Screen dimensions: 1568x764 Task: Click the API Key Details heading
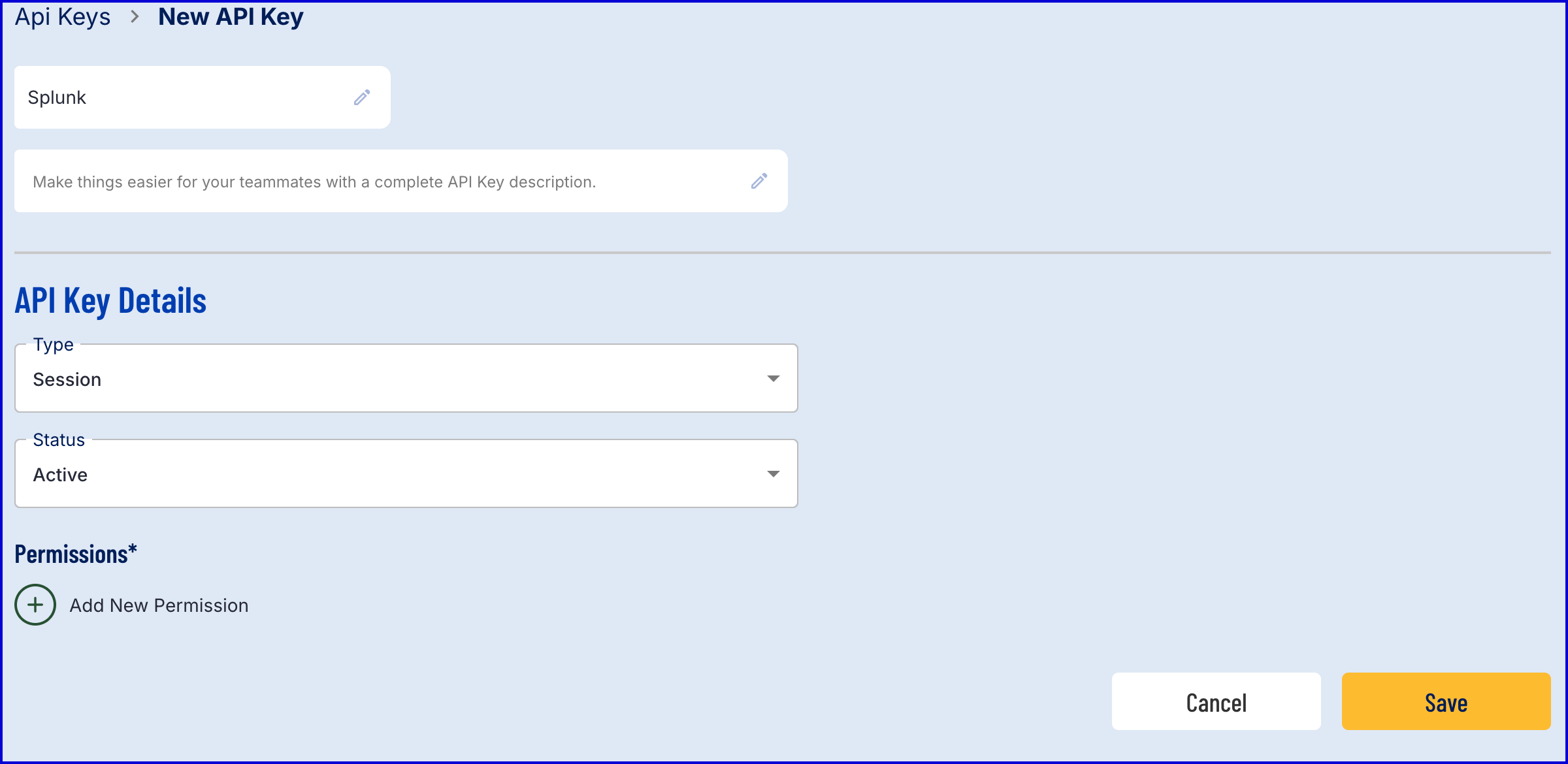[x=110, y=301]
